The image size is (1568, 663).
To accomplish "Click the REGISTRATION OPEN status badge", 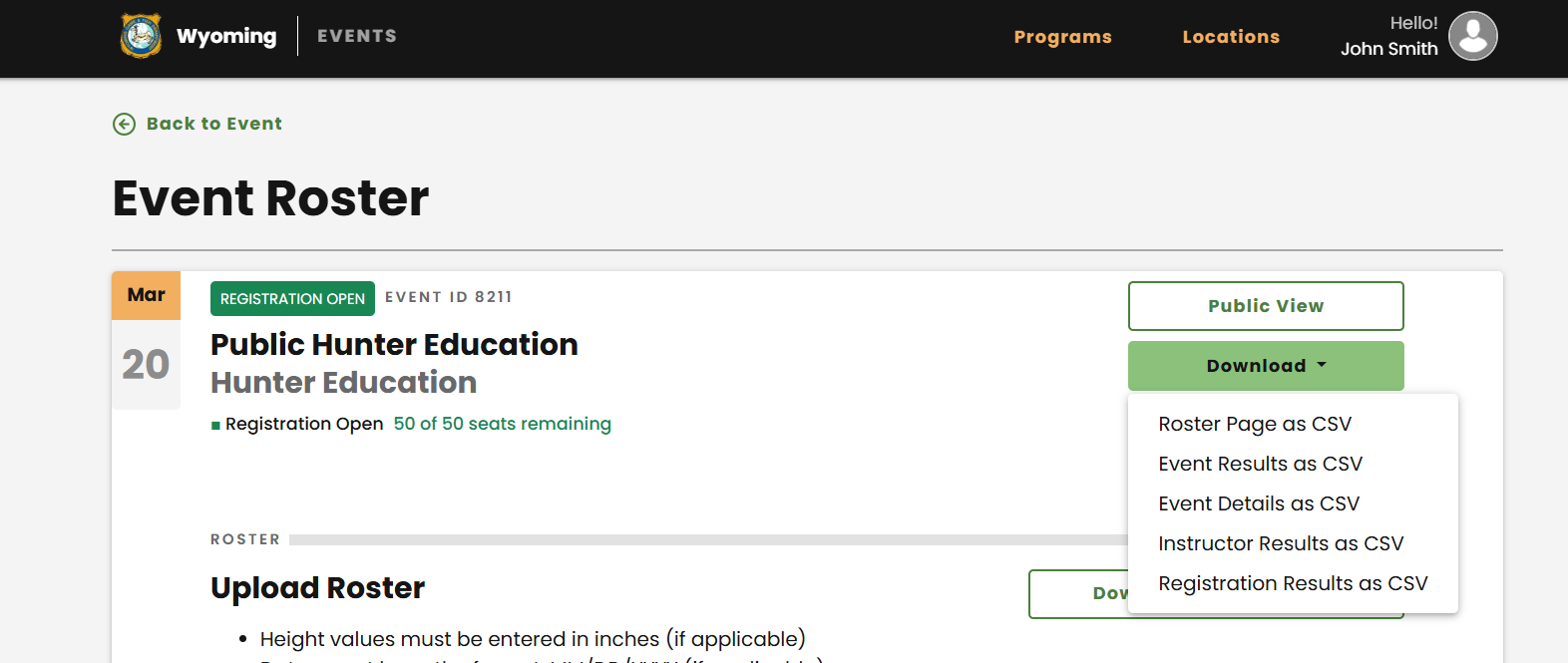I will click(292, 298).
